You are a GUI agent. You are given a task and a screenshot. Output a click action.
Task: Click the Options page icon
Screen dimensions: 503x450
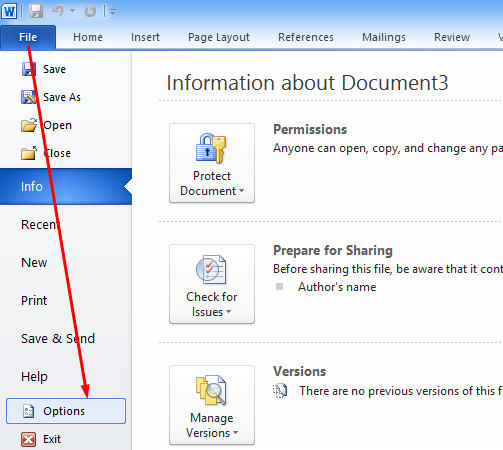[x=28, y=411]
